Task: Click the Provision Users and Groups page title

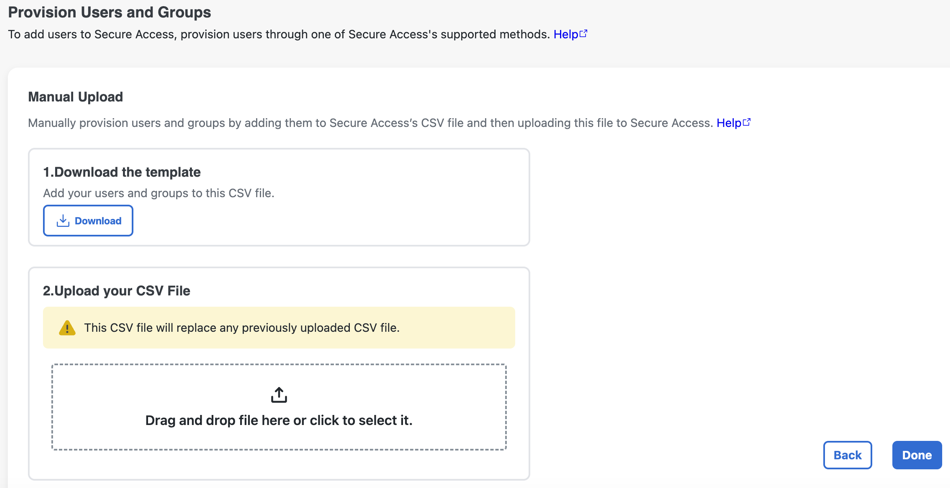Action: [x=110, y=12]
